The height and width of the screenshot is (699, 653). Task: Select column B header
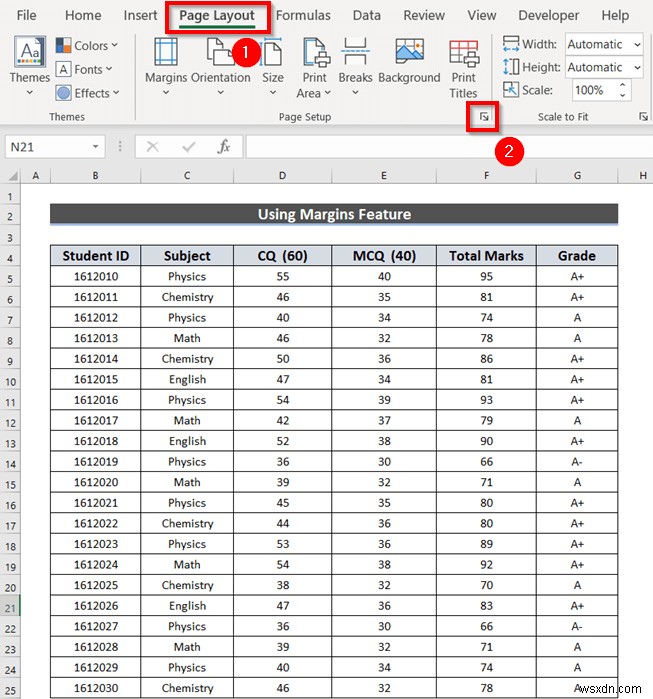click(95, 176)
